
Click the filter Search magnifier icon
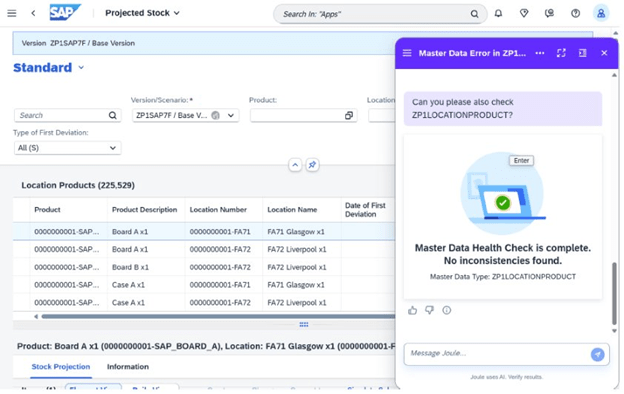[x=113, y=115]
